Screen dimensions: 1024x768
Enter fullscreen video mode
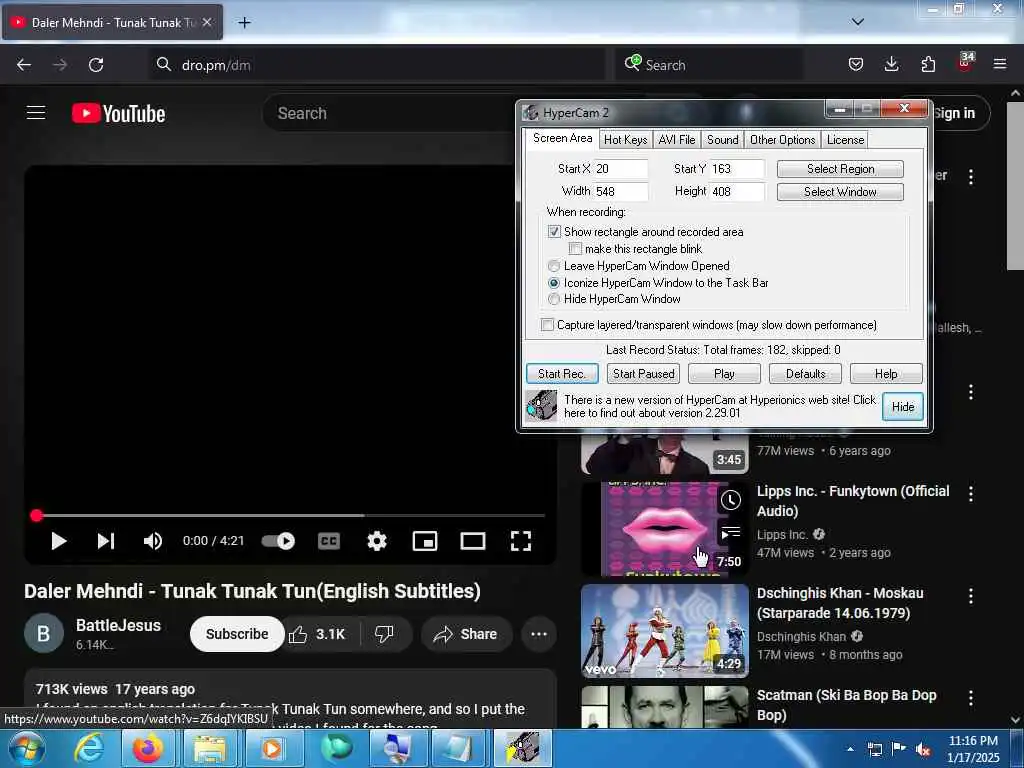click(520, 541)
